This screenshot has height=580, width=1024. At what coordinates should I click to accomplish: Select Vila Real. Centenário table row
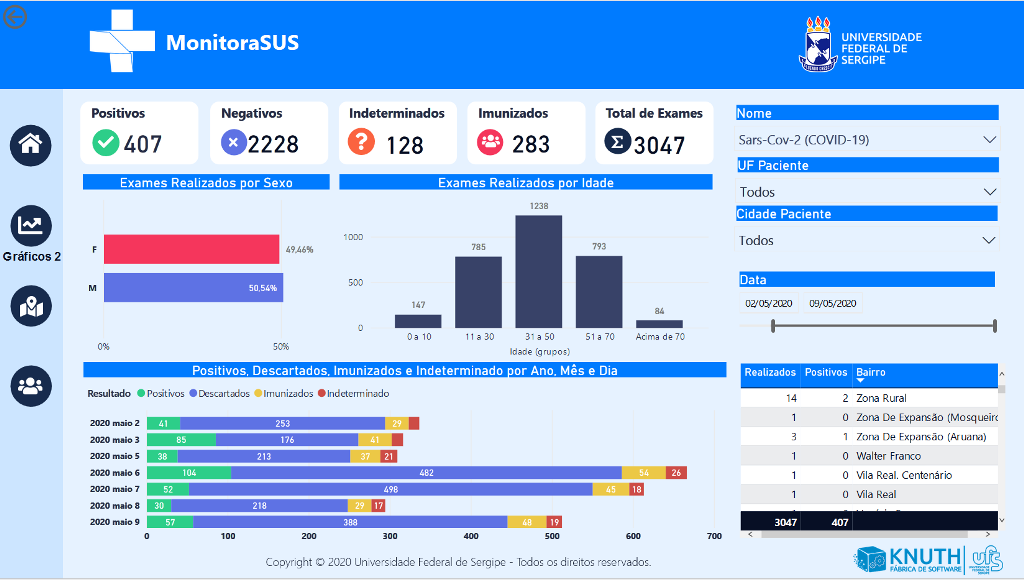(x=869, y=475)
